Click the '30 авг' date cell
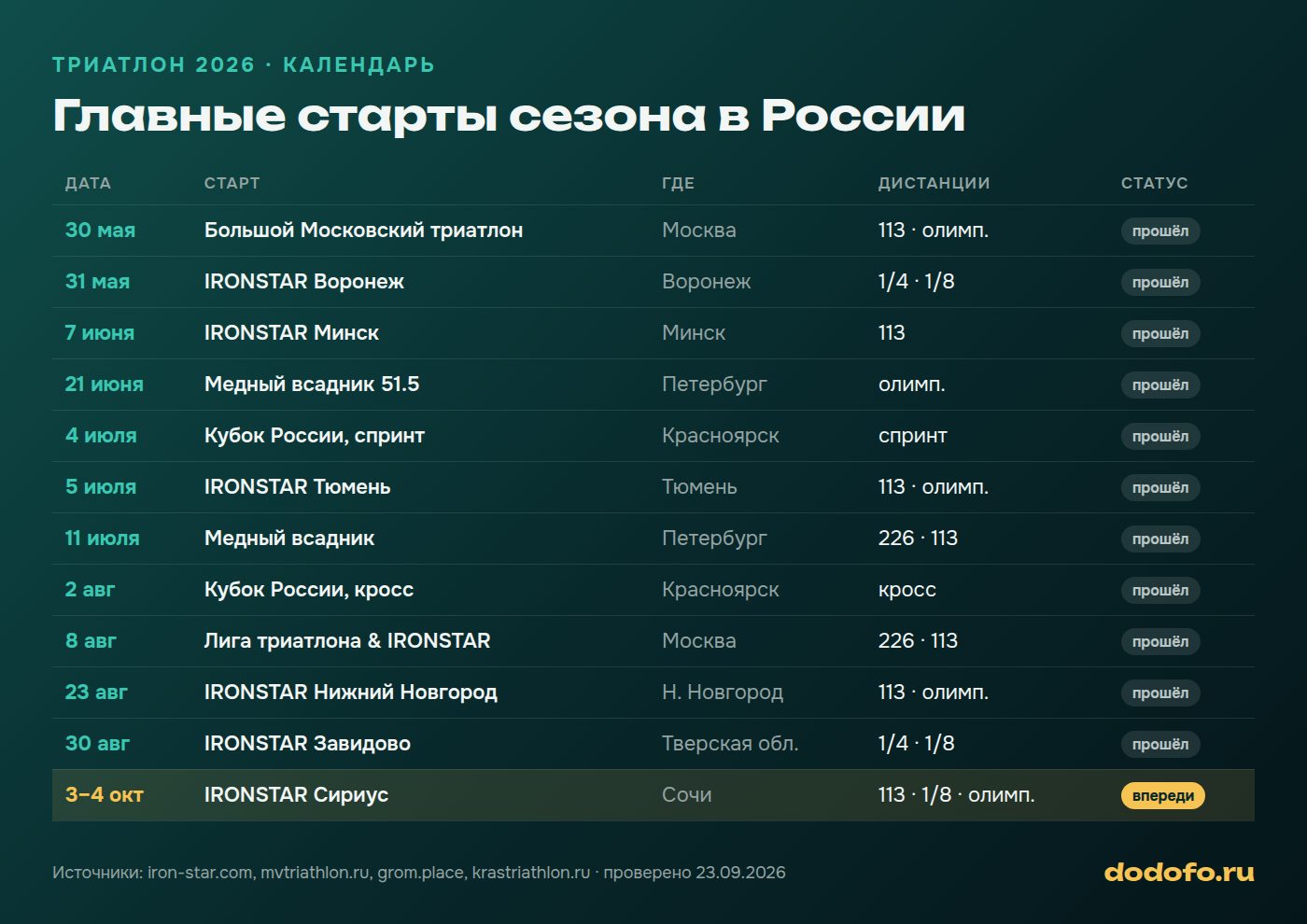 coord(97,744)
